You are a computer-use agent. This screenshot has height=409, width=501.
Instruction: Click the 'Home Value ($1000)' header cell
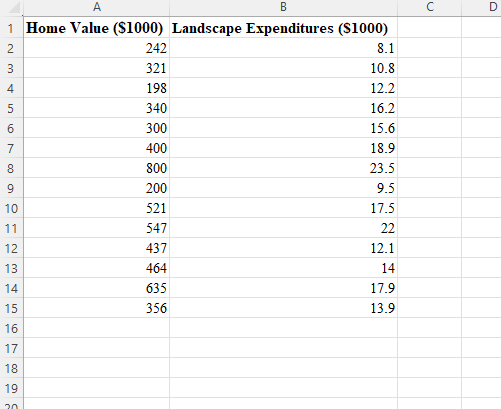[x=97, y=28]
